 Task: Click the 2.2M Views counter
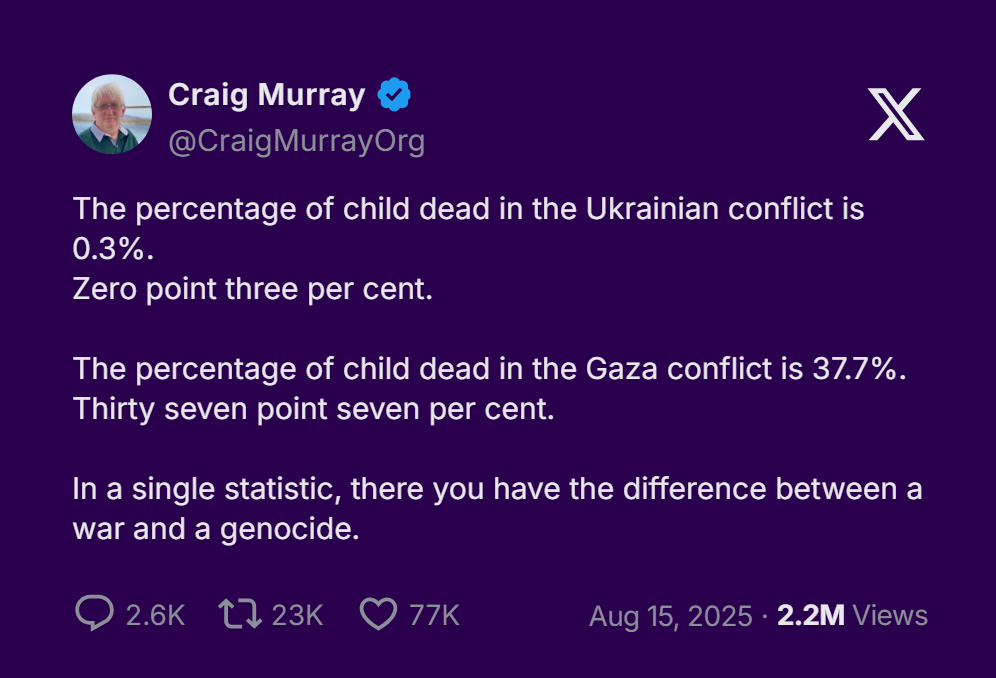tap(852, 616)
